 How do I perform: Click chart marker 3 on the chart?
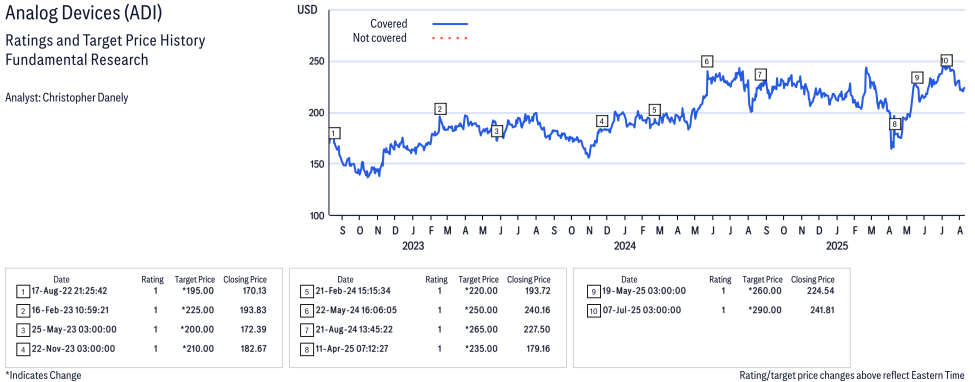click(496, 131)
